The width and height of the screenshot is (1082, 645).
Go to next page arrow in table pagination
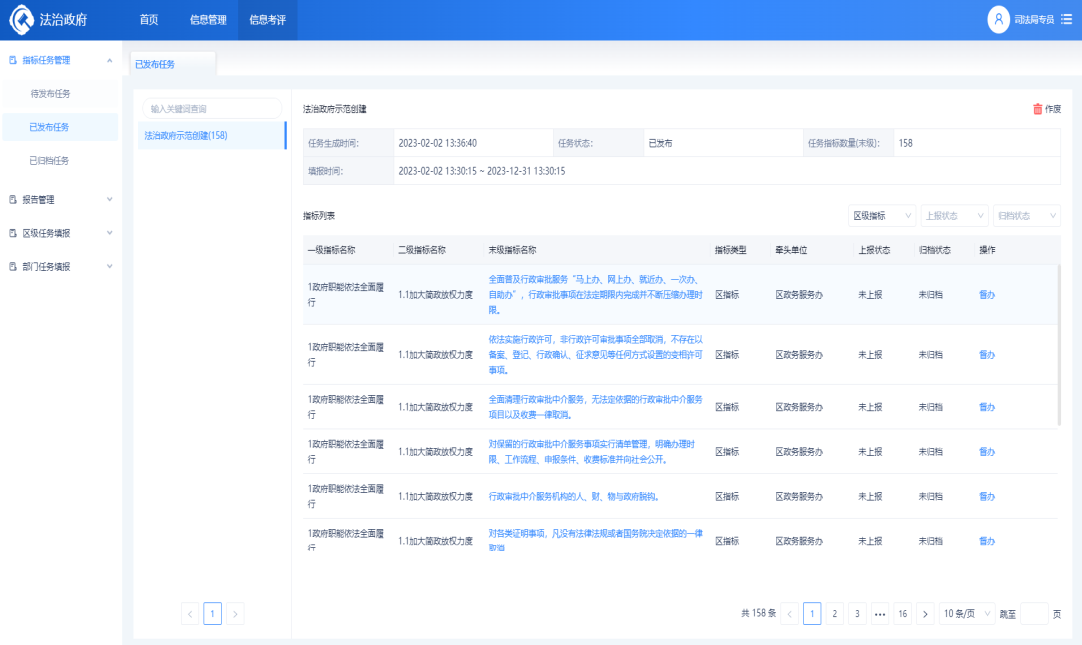click(x=925, y=614)
